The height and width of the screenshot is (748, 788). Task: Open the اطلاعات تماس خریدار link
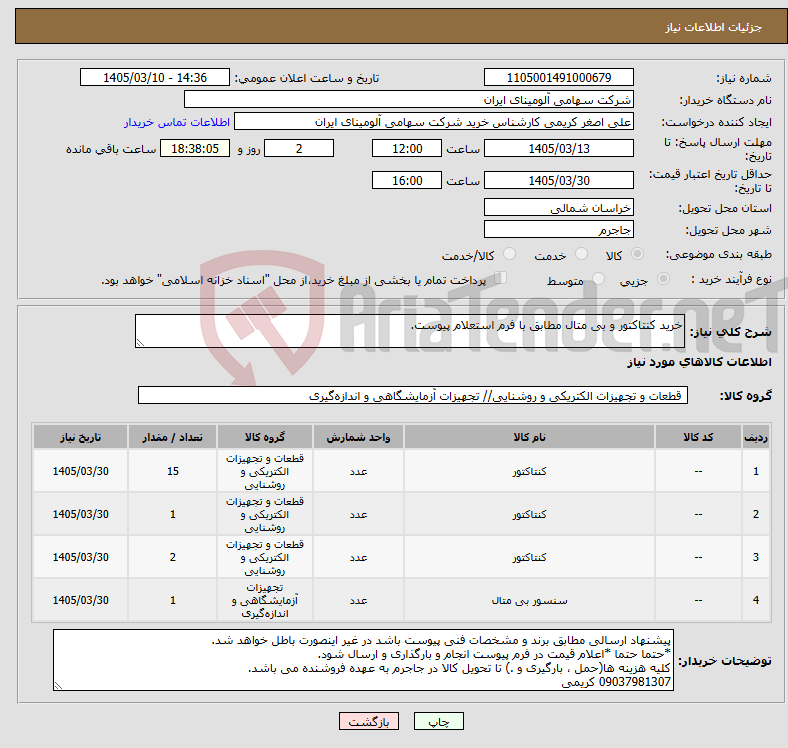tap(177, 122)
